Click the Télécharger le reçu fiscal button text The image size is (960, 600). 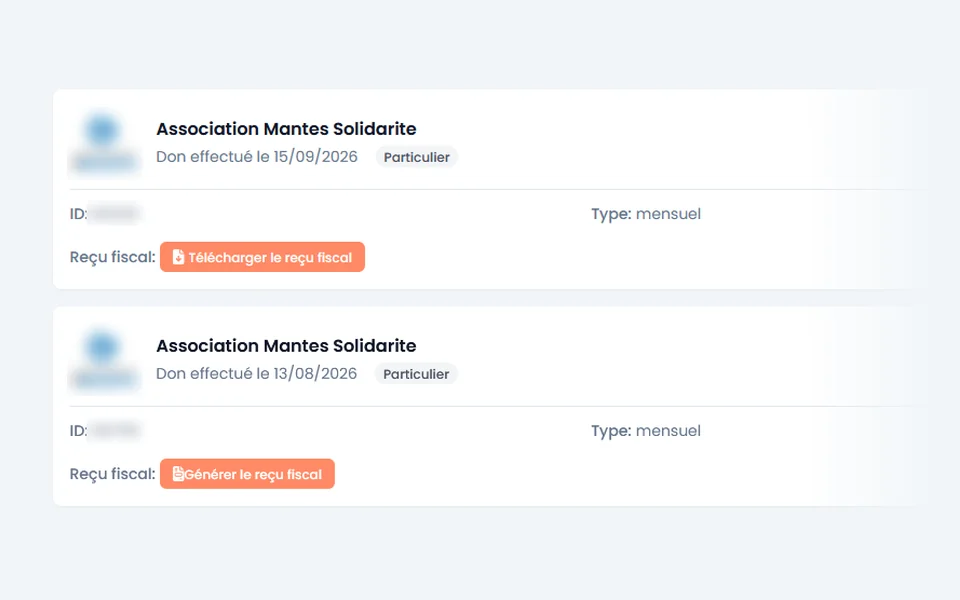point(270,258)
